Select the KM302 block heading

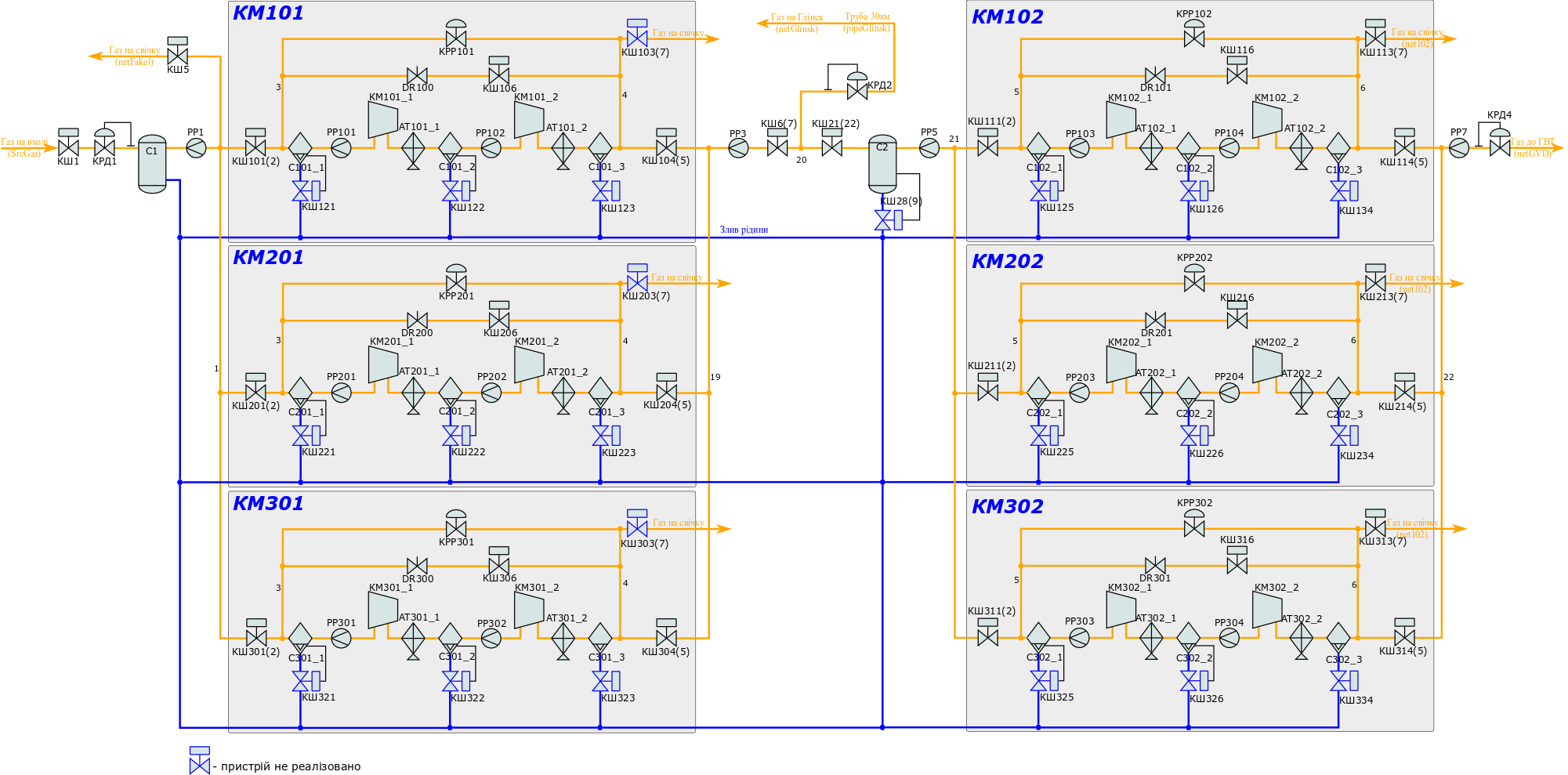point(1007,507)
